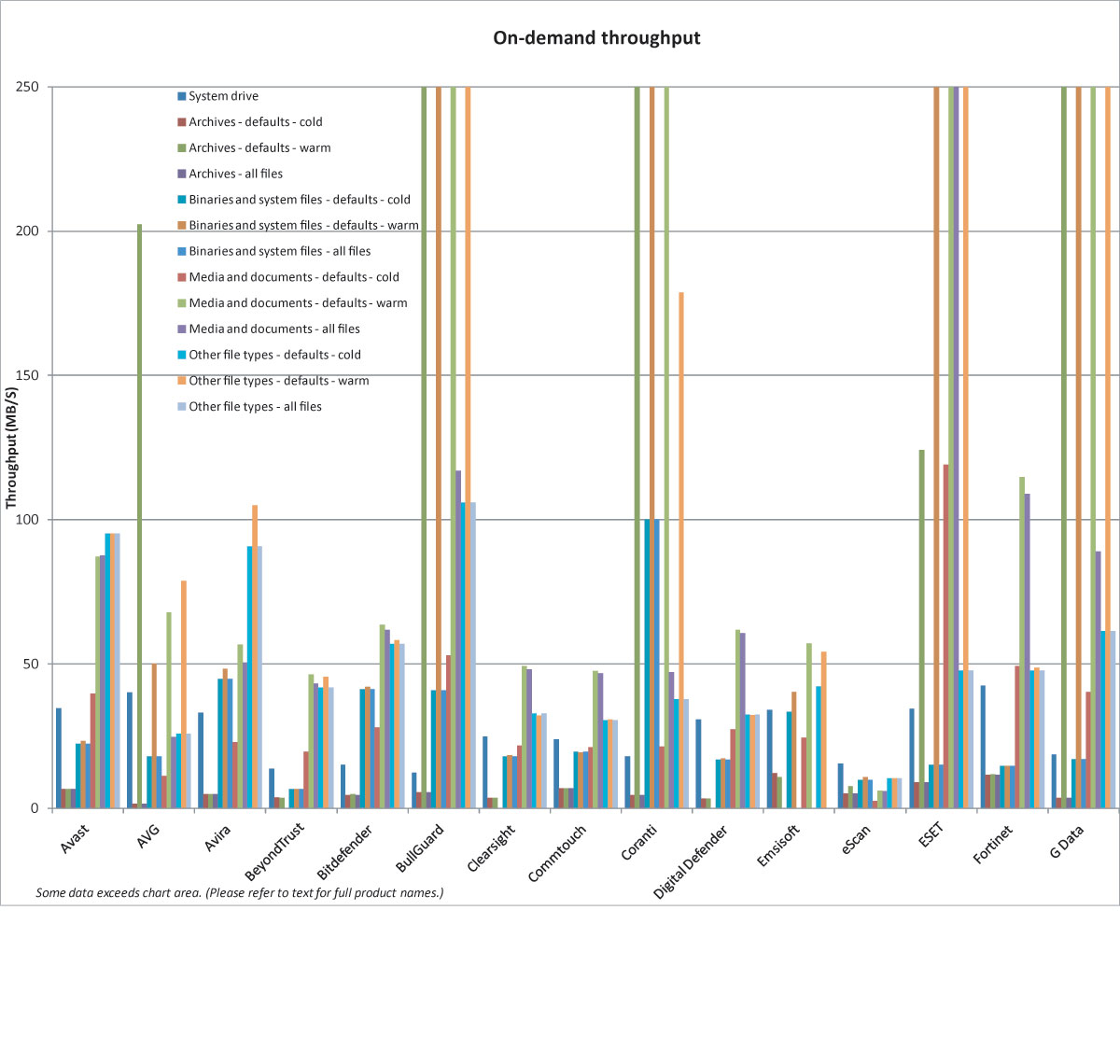Image resolution: width=1120 pixels, height=1064 pixels.
Task: Click the 50 y-axis value
Action: pos(32,665)
